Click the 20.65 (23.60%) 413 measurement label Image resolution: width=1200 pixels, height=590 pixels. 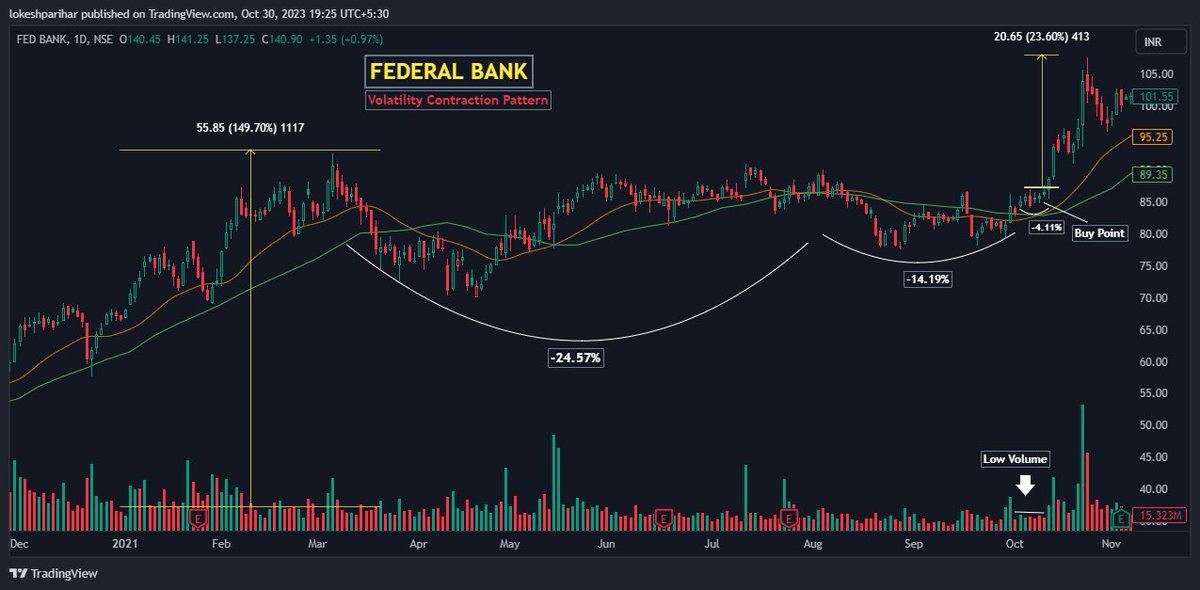tap(1041, 36)
